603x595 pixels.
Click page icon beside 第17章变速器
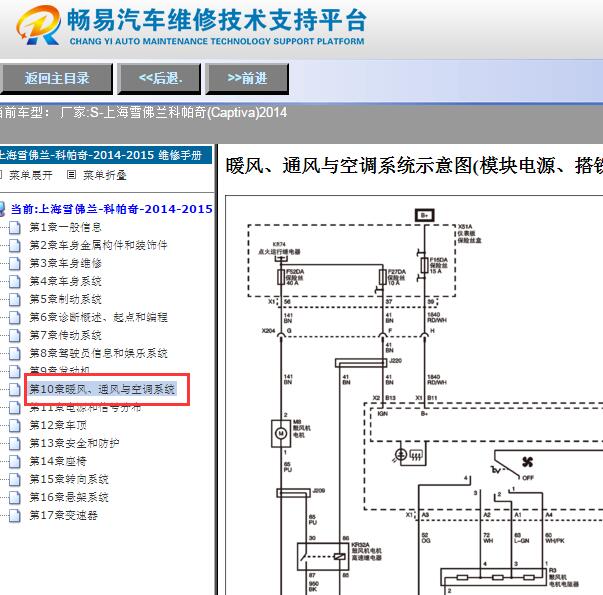pyautogui.click(x=15, y=515)
